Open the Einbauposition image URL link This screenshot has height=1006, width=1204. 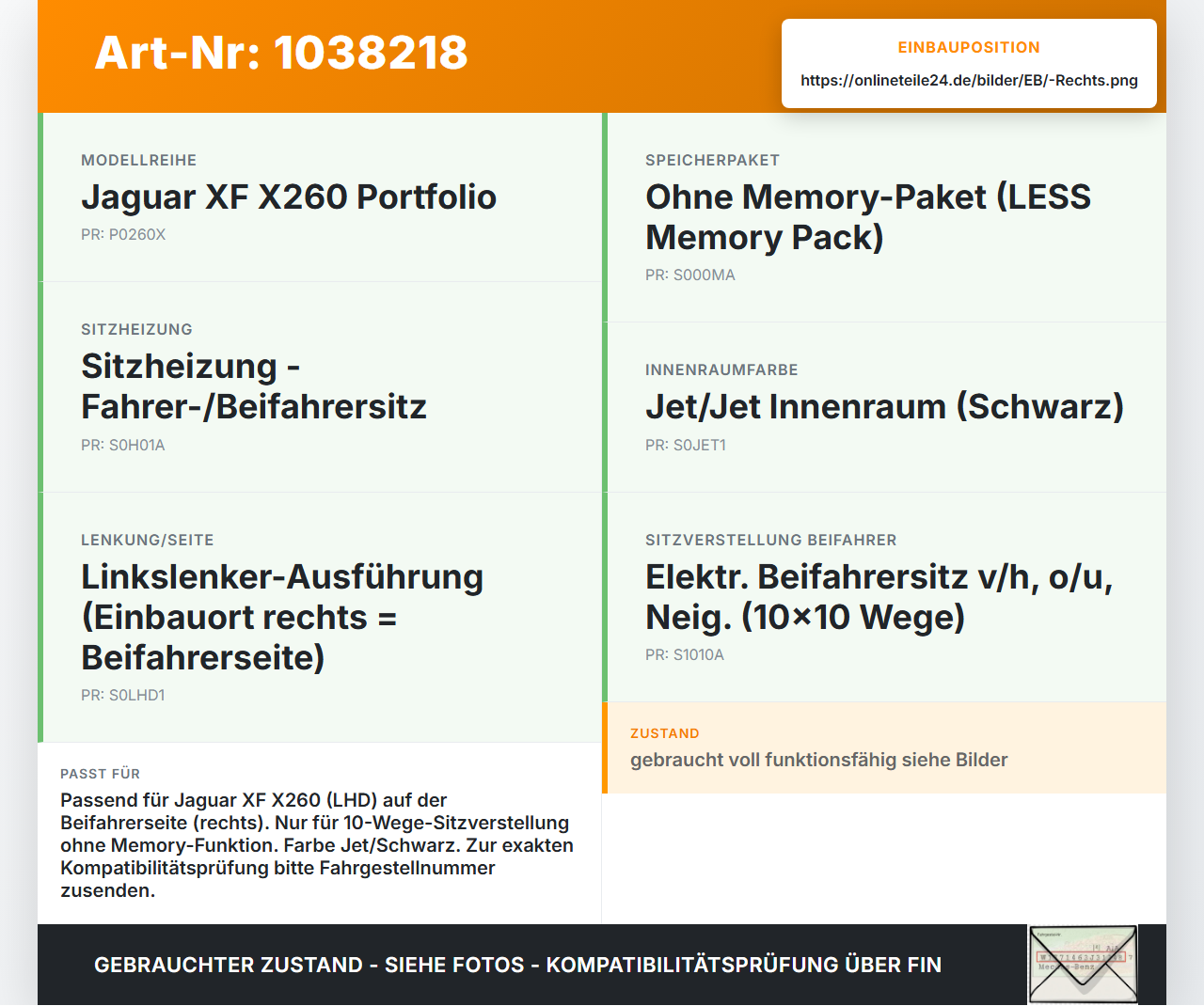click(x=969, y=80)
